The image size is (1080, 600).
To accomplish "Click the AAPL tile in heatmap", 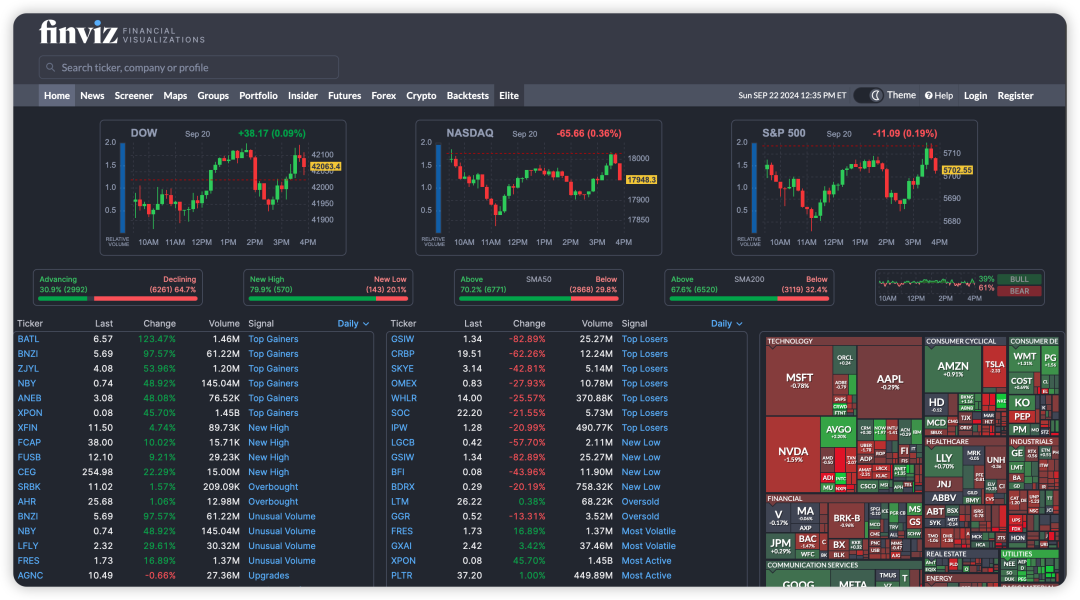I will pyautogui.click(x=889, y=381).
